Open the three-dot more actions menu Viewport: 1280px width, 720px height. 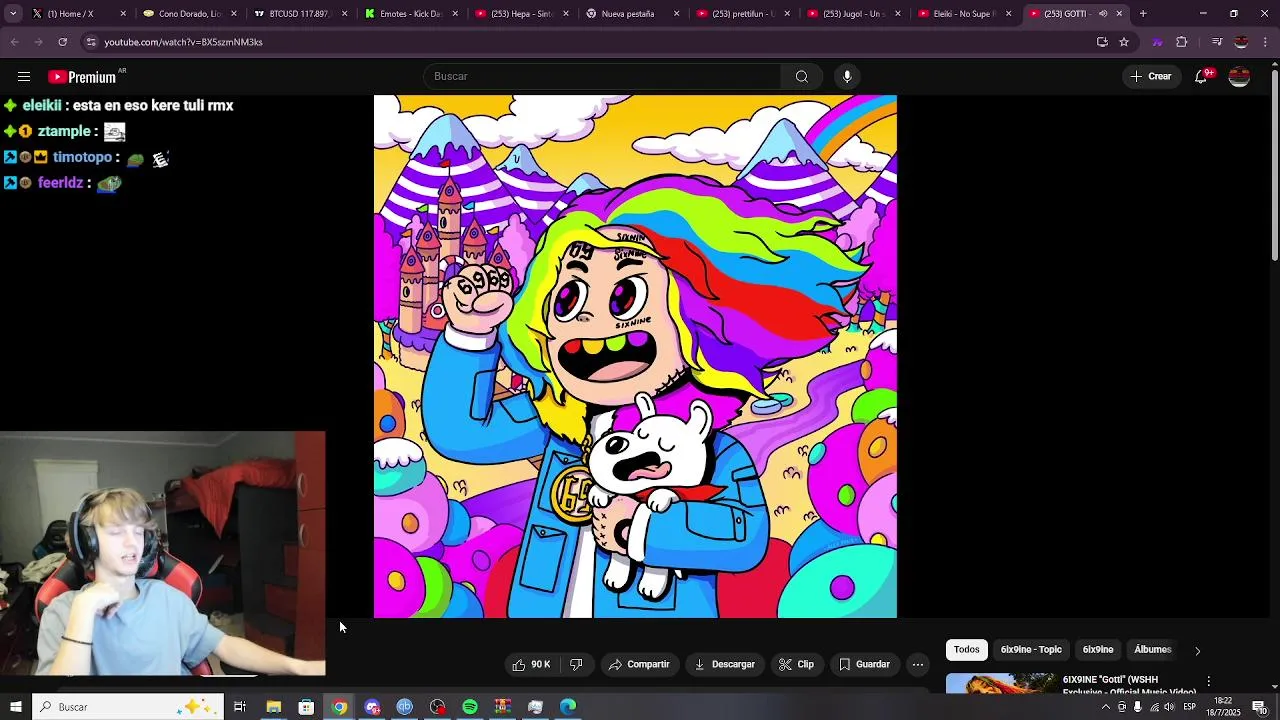click(x=918, y=664)
